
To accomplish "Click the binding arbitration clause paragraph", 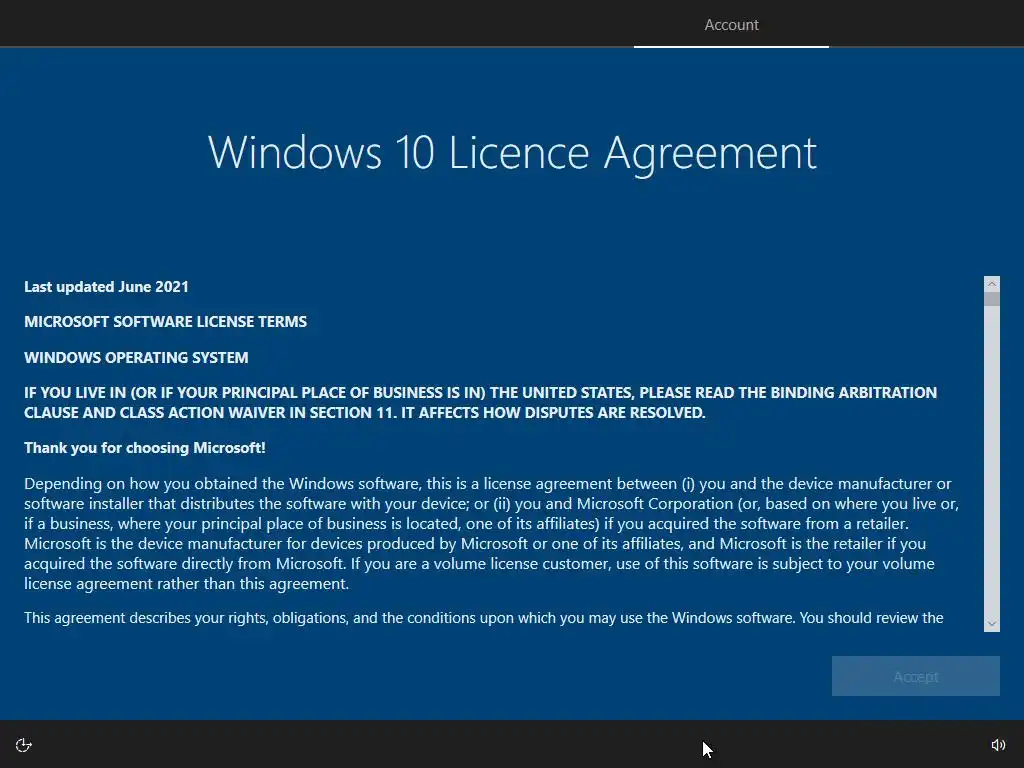I will [x=481, y=402].
